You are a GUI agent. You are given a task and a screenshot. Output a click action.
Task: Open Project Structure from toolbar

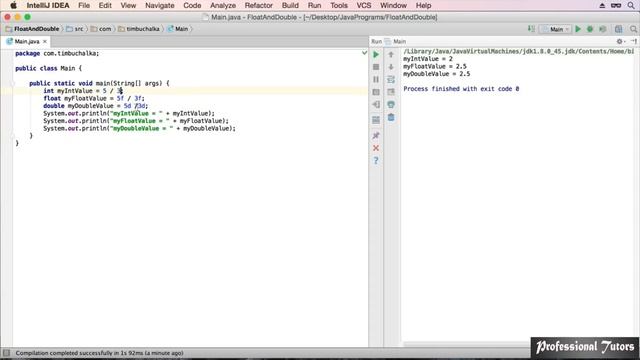(619, 29)
